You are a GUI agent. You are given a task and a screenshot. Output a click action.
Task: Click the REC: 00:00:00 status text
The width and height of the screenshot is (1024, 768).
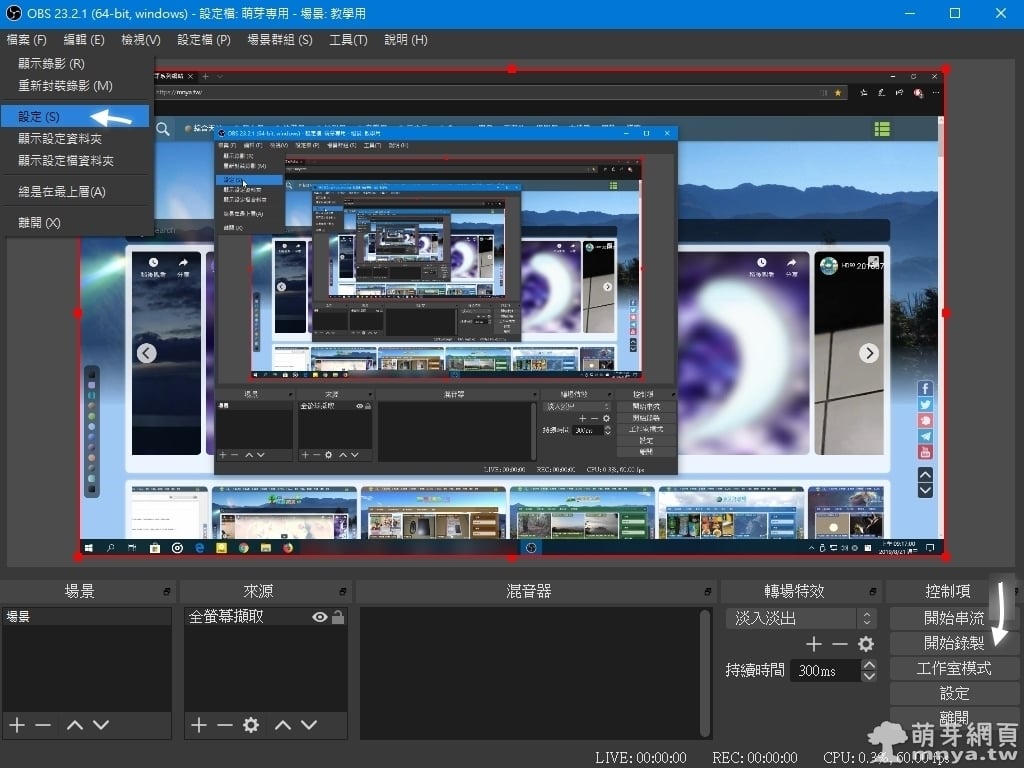[755, 758]
